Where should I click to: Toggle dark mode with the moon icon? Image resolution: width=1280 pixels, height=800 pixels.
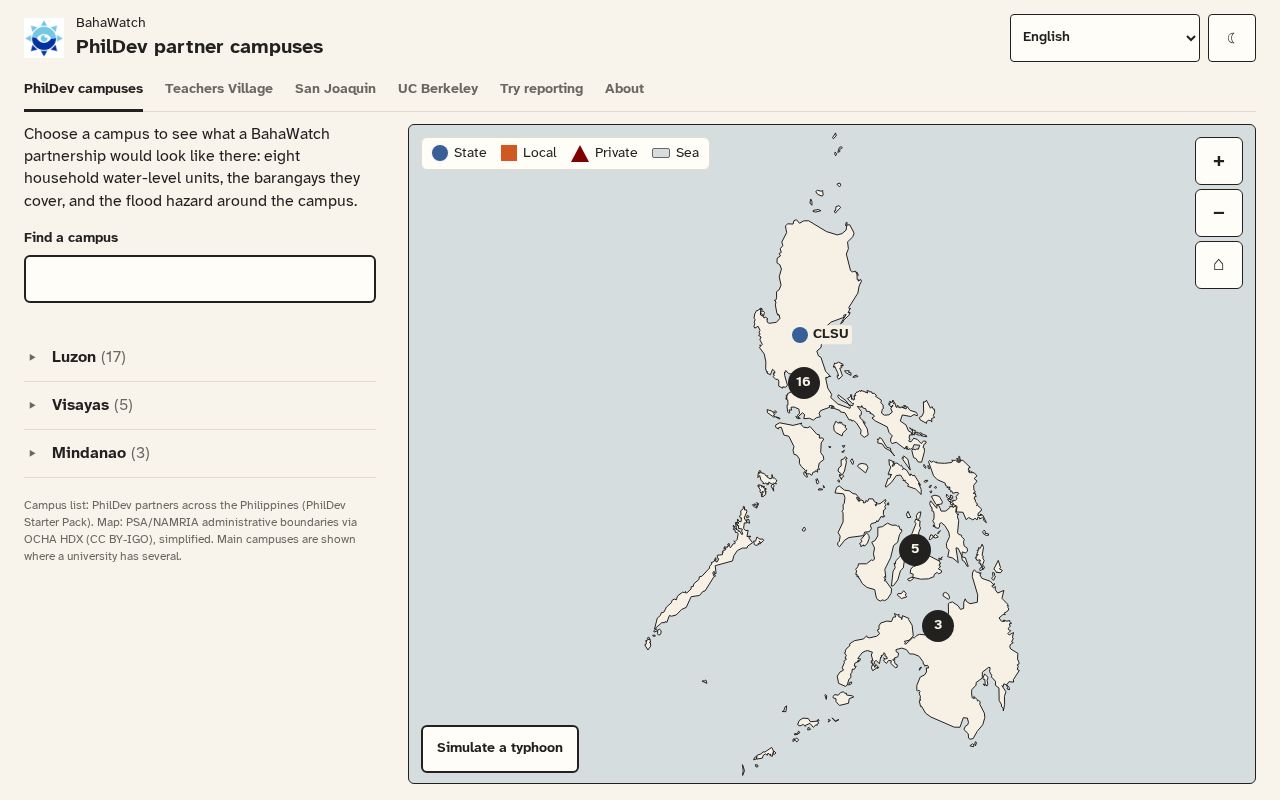(1232, 38)
